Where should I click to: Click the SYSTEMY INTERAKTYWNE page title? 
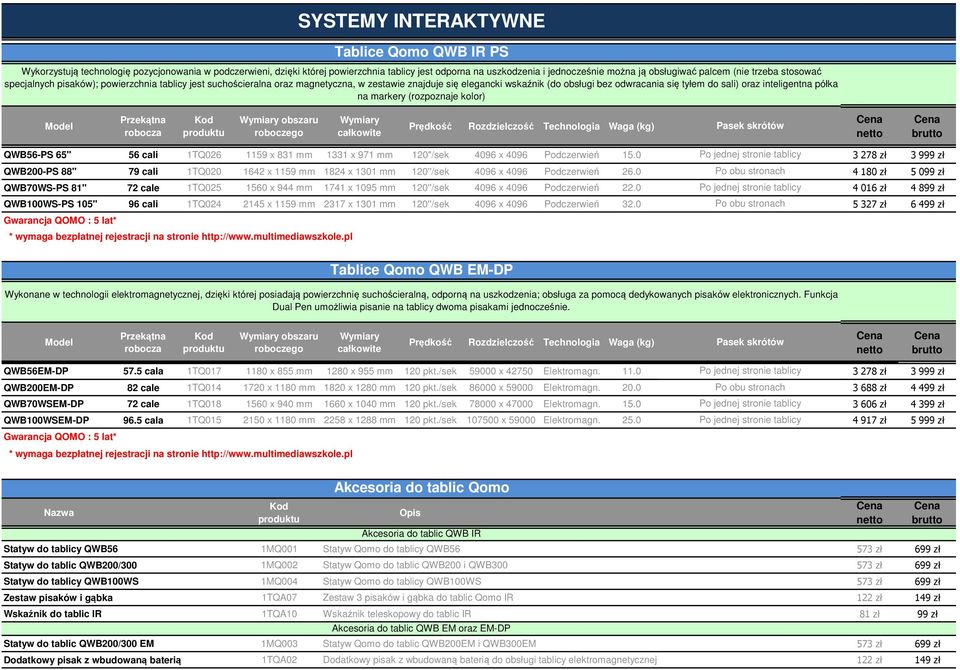coord(421,21)
